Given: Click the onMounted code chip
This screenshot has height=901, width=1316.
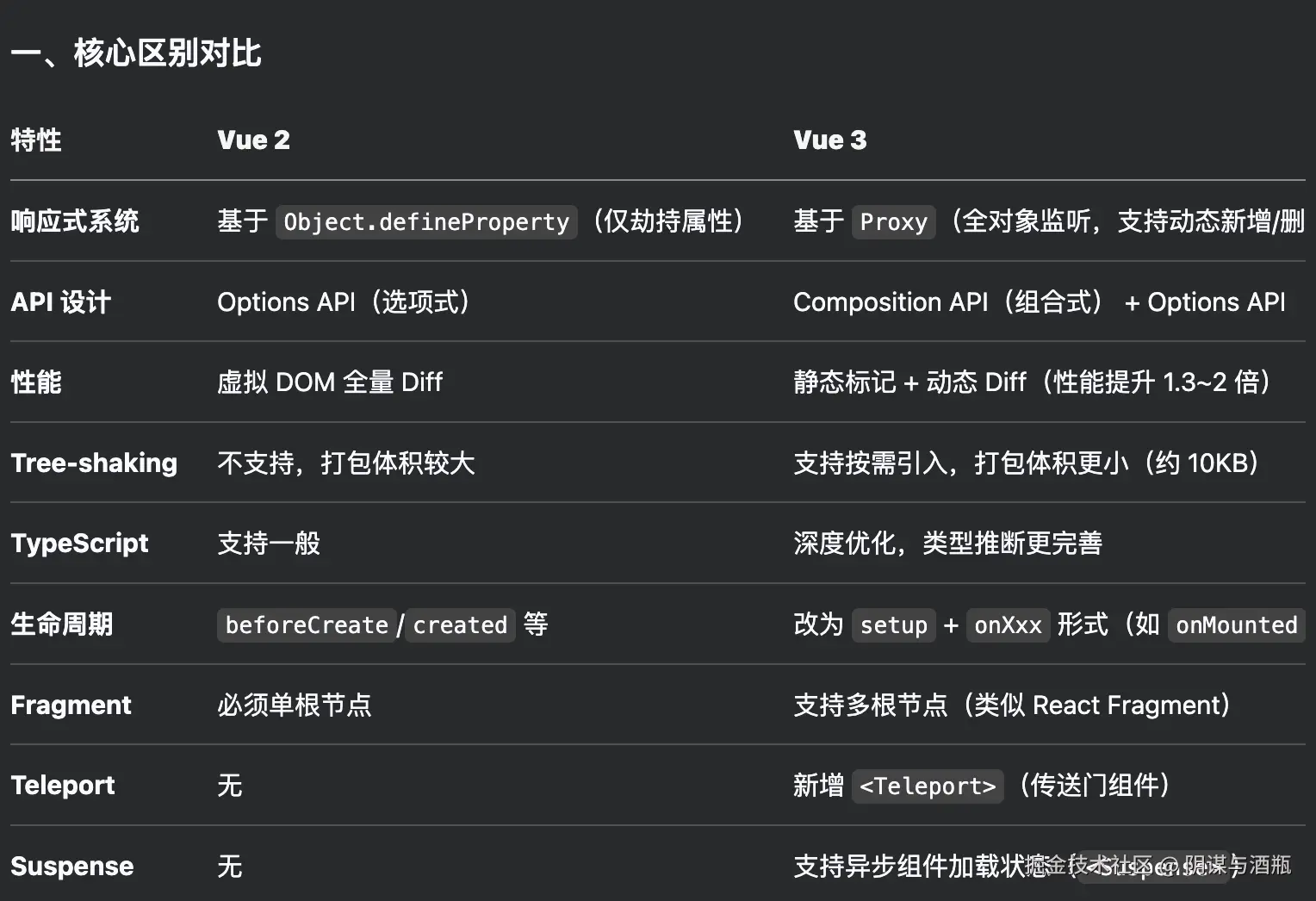Looking at the screenshot, I should click(1236, 625).
